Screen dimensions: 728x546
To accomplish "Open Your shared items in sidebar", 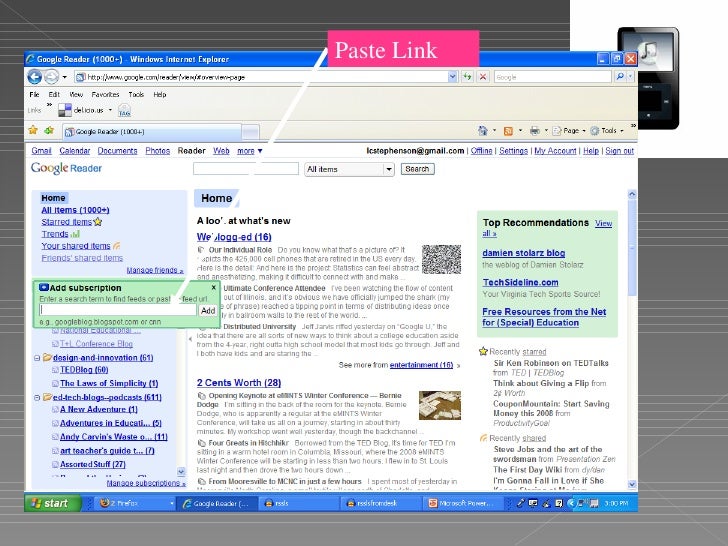I will (76, 246).
